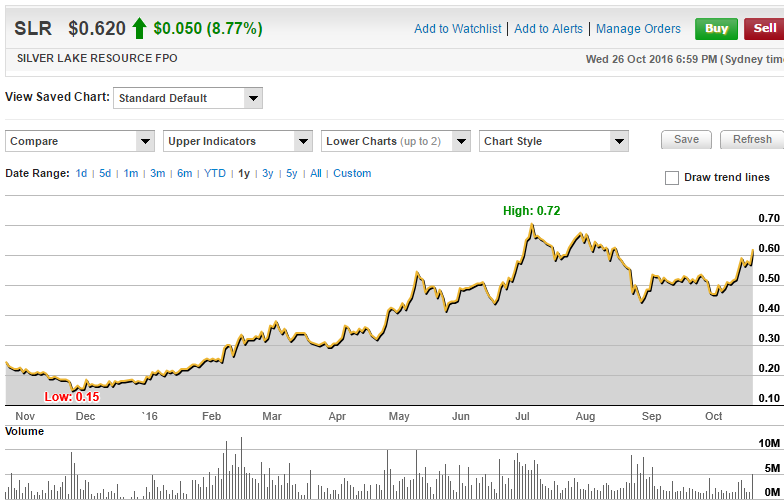Image resolution: width=784 pixels, height=502 pixels.
Task: Open Add to Watchlist link
Action: click(458, 29)
